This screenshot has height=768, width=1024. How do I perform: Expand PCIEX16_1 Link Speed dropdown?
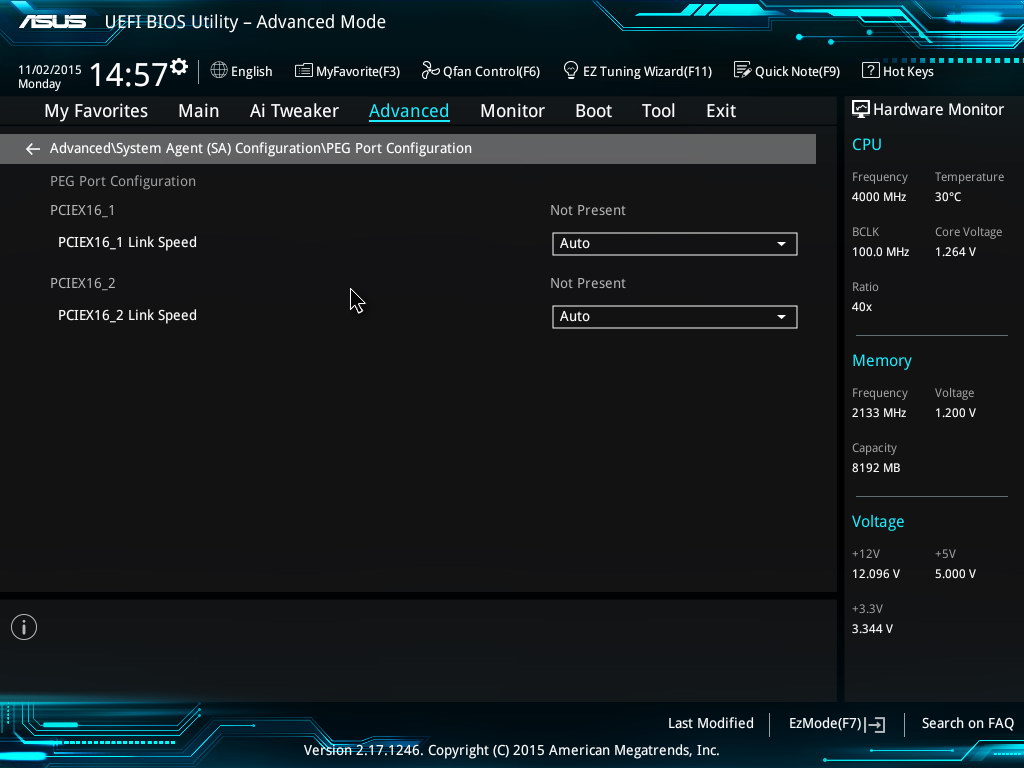(x=674, y=244)
